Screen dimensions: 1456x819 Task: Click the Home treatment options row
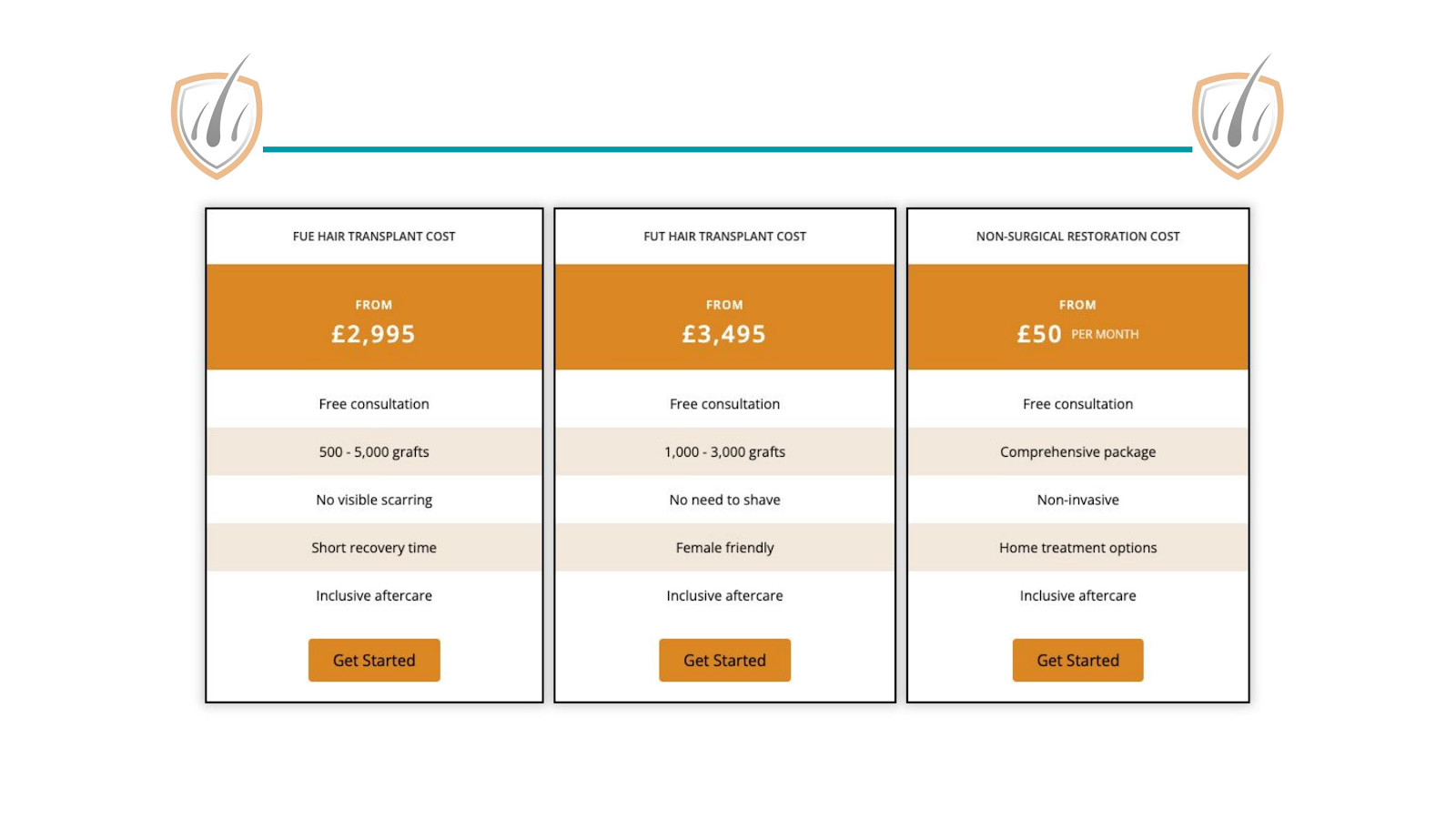pyautogui.click(x=1077, y=548)
